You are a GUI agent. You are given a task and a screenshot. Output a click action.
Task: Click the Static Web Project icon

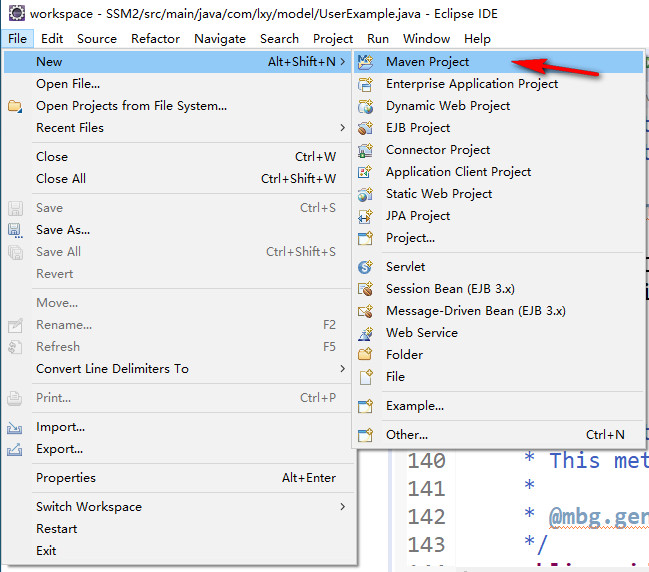(x=365, y=194)
